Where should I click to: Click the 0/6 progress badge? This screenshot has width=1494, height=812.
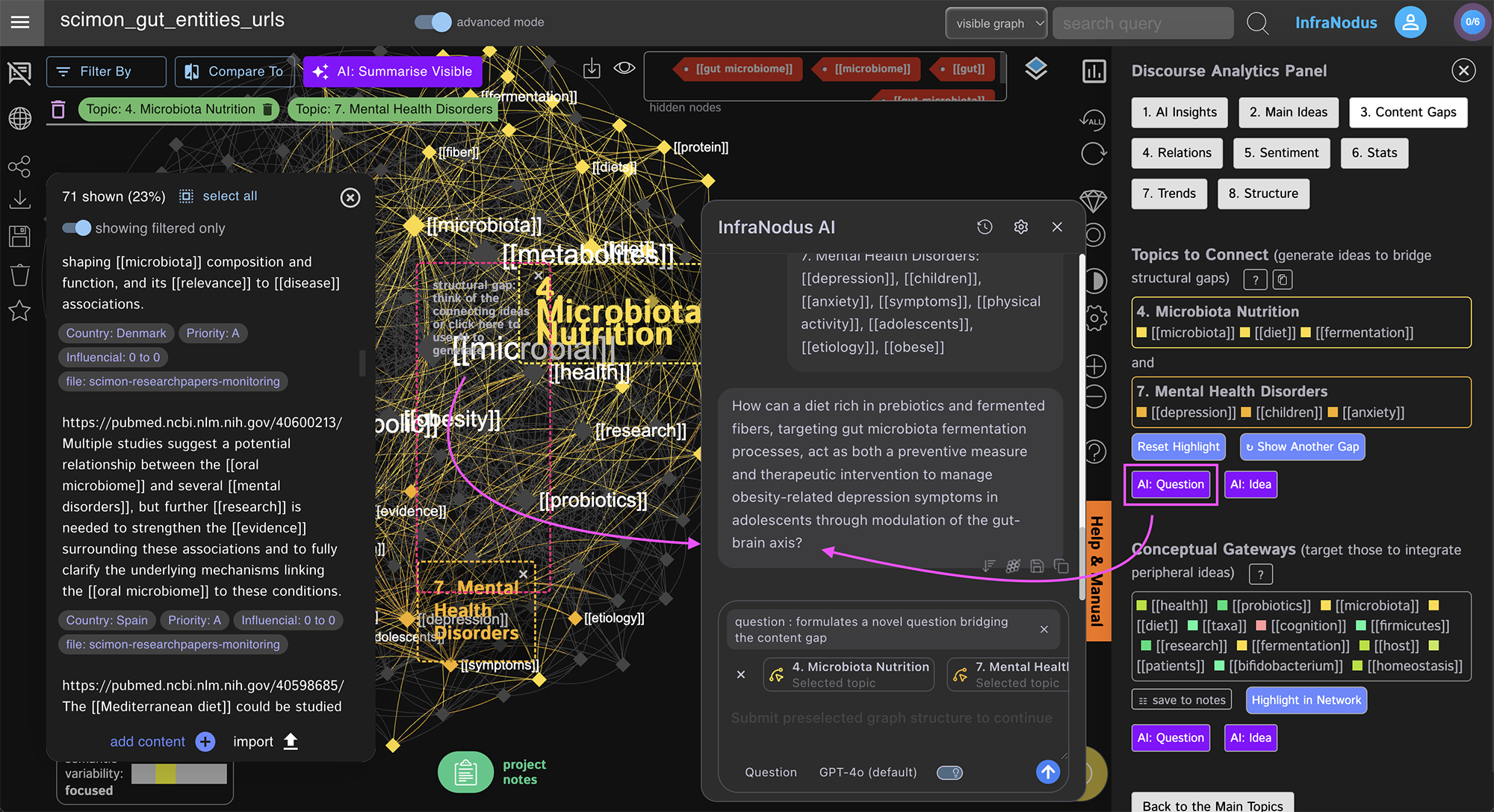(1472, 22)
